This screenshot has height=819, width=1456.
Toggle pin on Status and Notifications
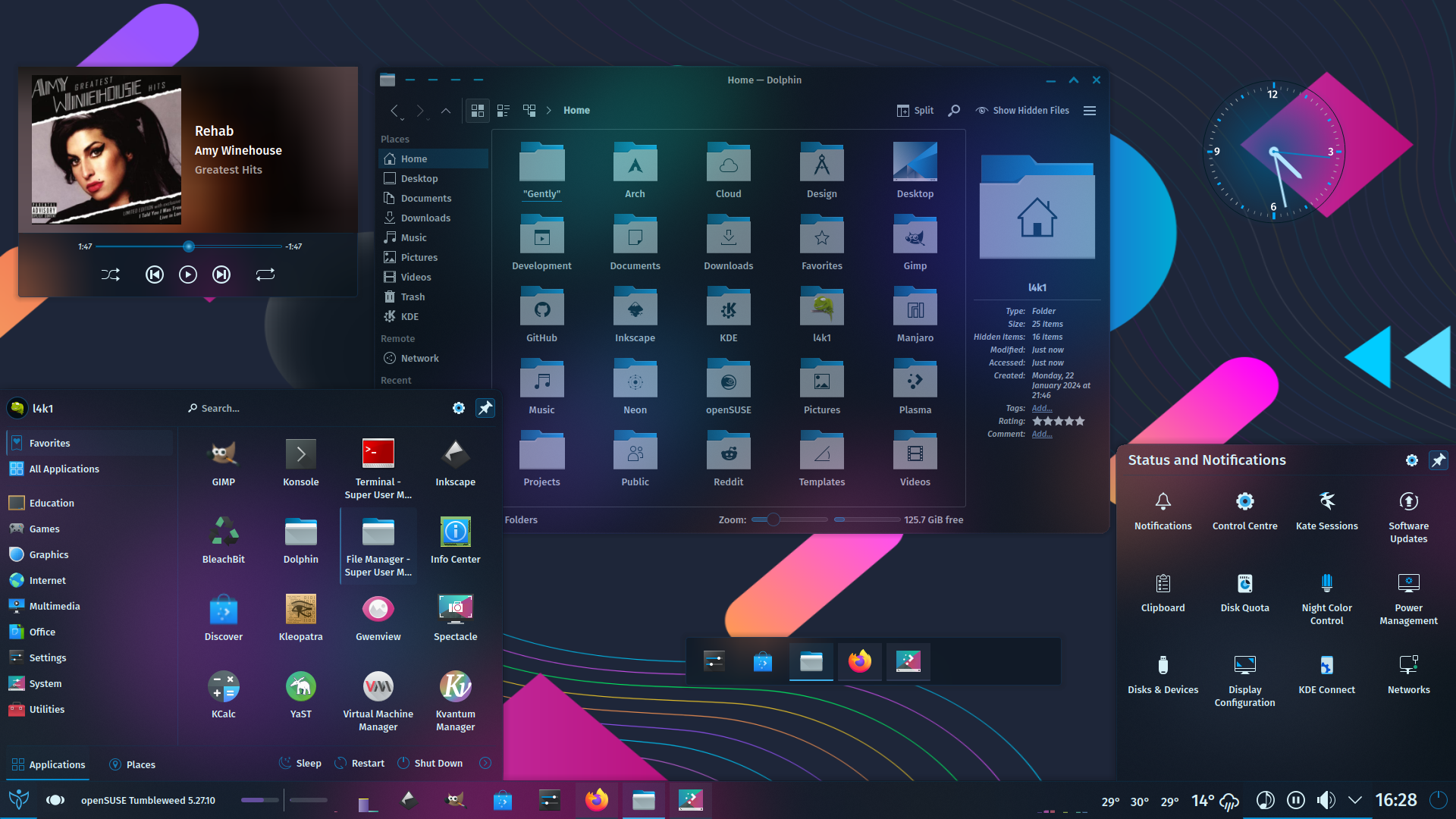click(x=1438, y=460)
